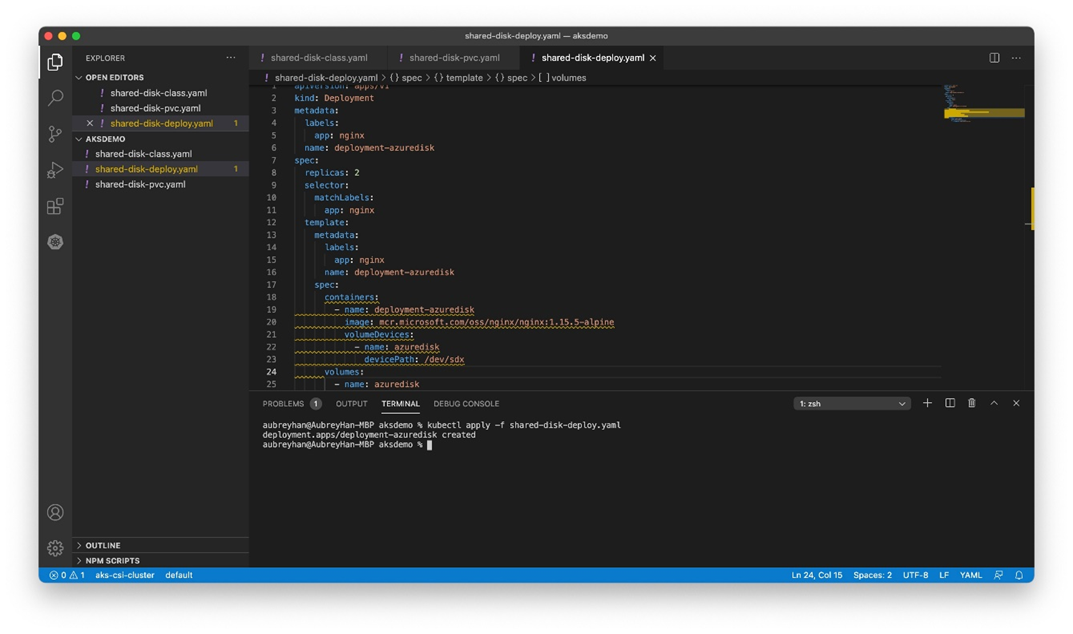1073x634 pixels.
Task: Open the Extensions view
Action: tap(55, 206)
